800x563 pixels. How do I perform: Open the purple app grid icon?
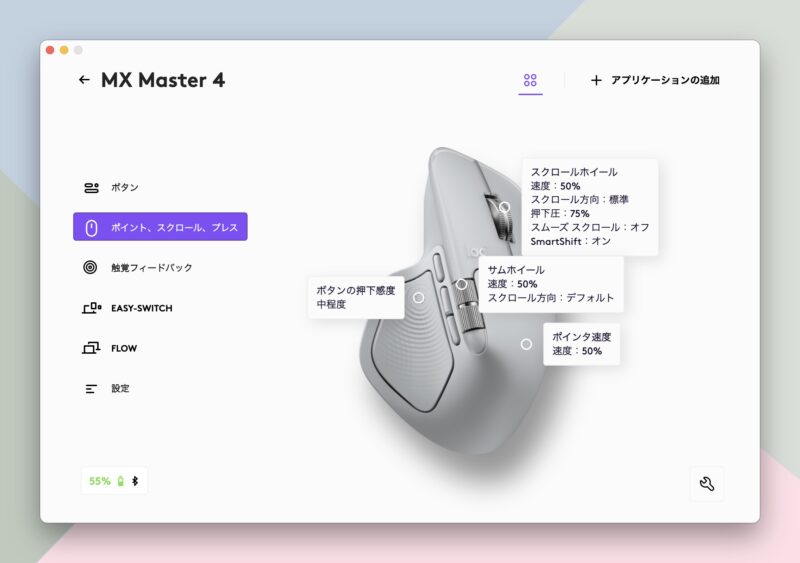[x=530, y=80]
